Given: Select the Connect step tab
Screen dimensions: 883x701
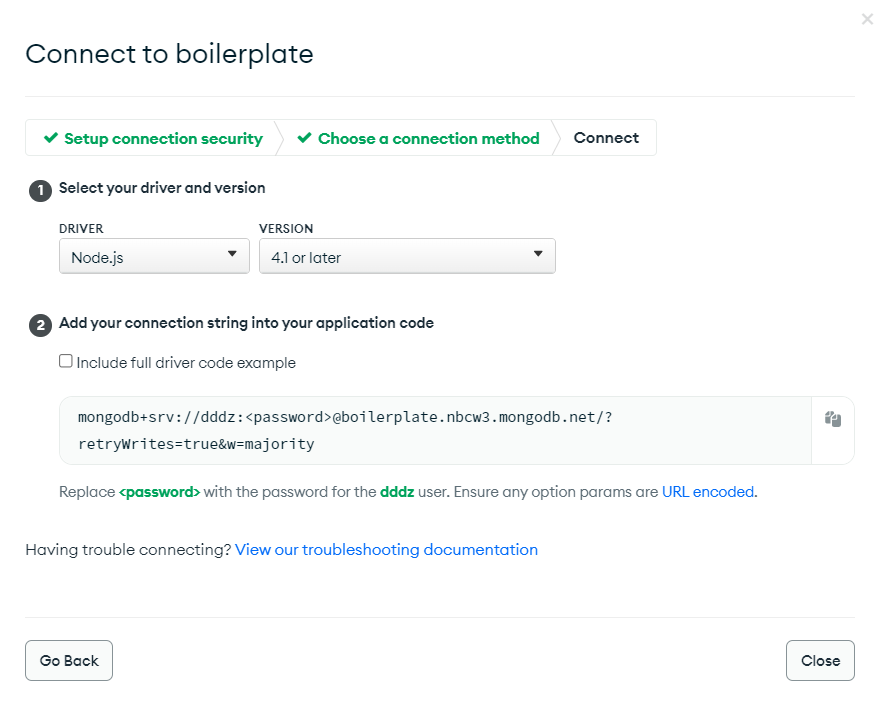Looking at the screenshot, I should (x=606, y=139).
